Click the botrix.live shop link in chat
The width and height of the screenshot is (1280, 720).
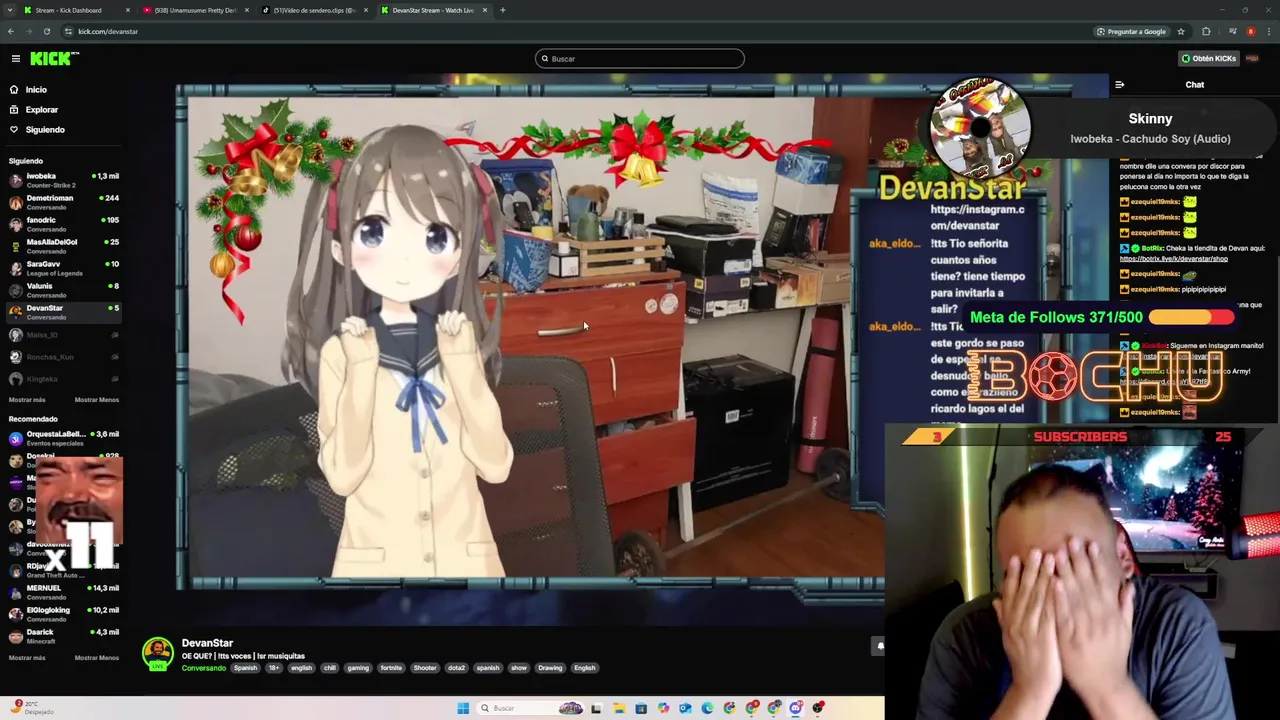[1173, 259]
